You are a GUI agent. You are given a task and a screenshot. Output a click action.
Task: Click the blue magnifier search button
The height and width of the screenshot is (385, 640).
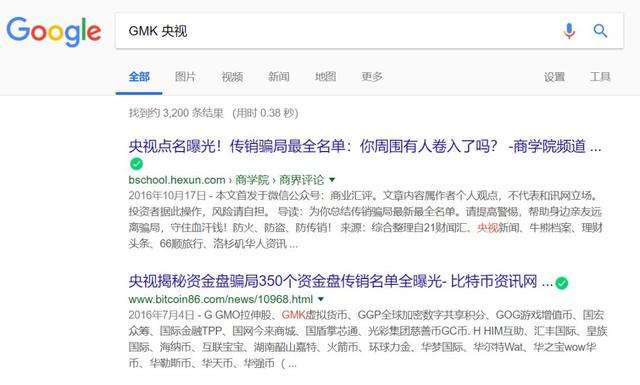[600, 31]
